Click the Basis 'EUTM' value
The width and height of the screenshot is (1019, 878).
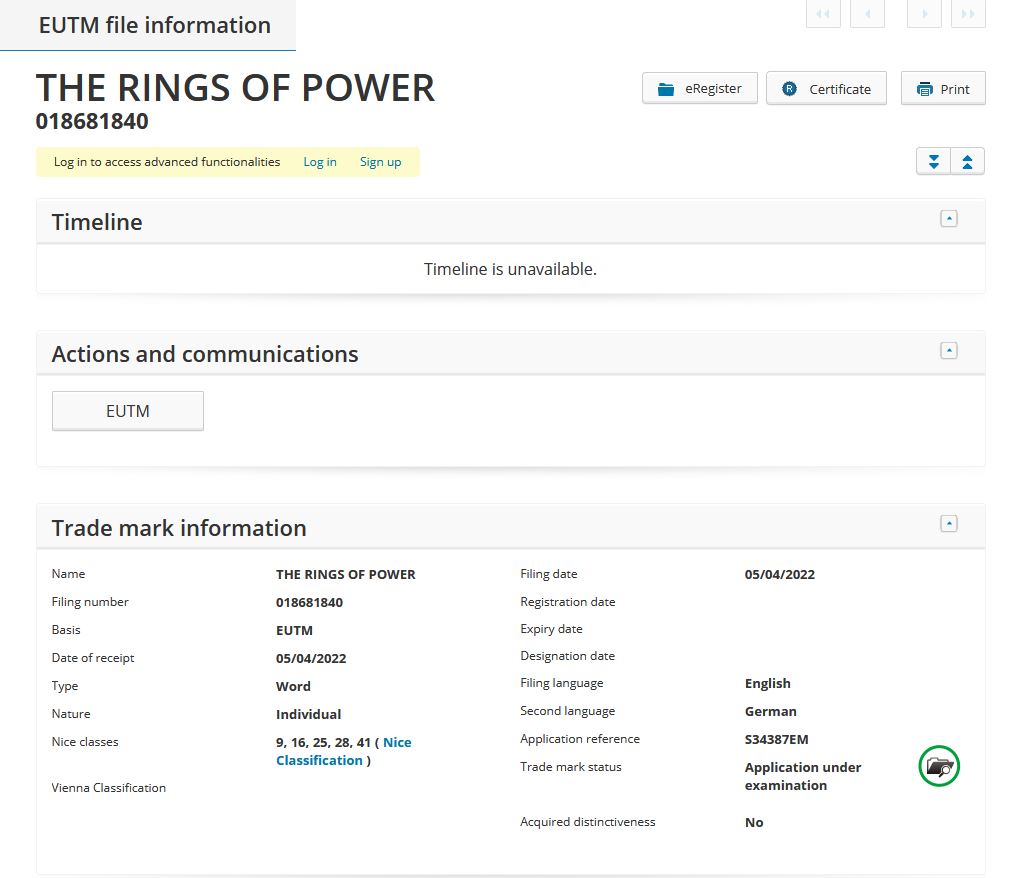294,630
